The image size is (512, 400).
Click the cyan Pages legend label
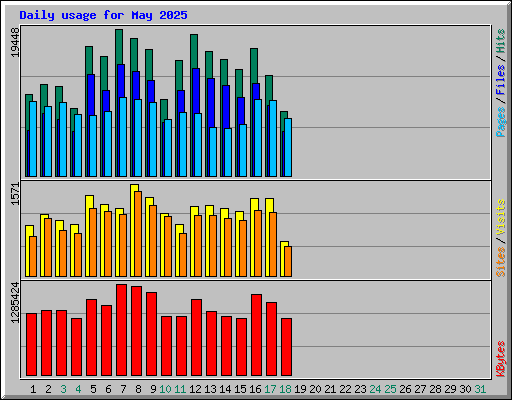click(x=501, y=122)
